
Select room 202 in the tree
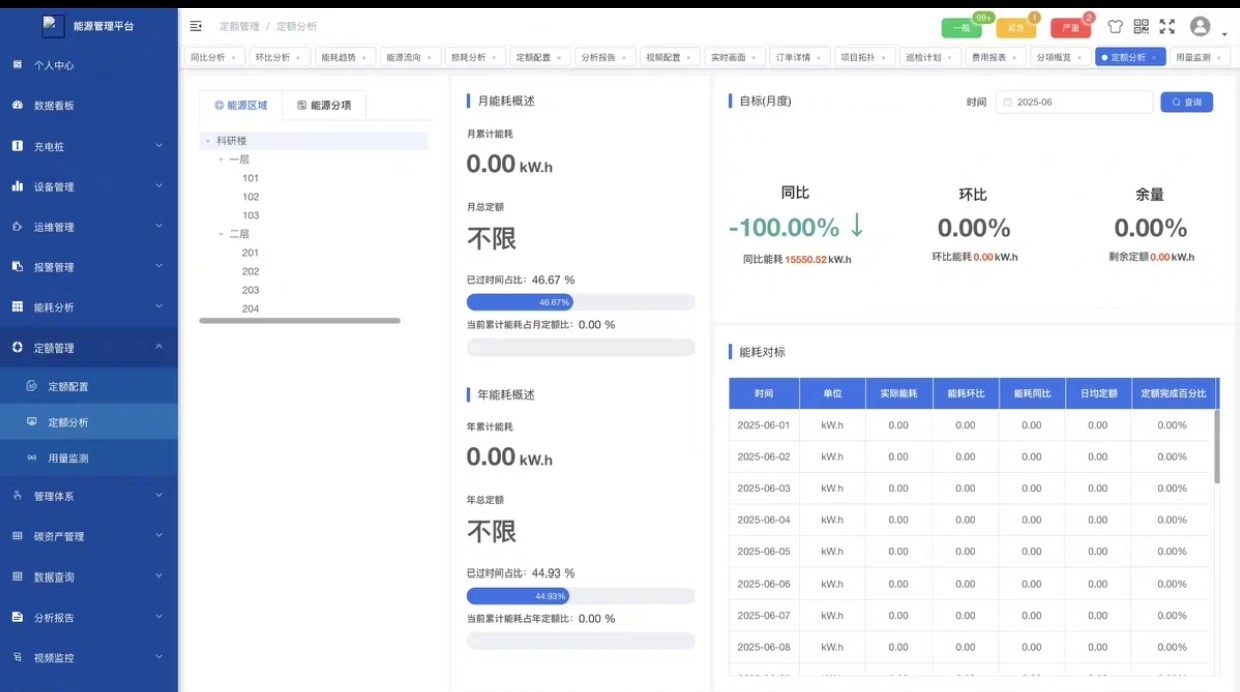point(250,271)
